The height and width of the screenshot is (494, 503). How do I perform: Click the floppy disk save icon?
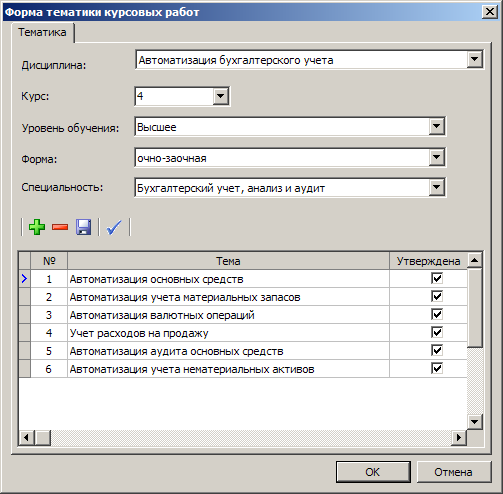click(x=83, y=227)
